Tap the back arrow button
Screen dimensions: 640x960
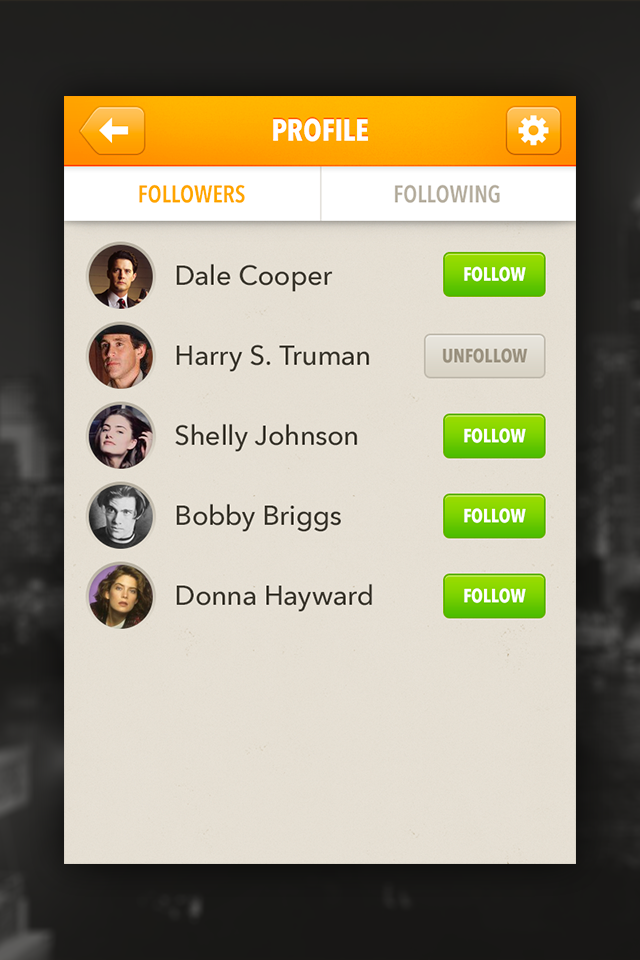pos(113,130)
